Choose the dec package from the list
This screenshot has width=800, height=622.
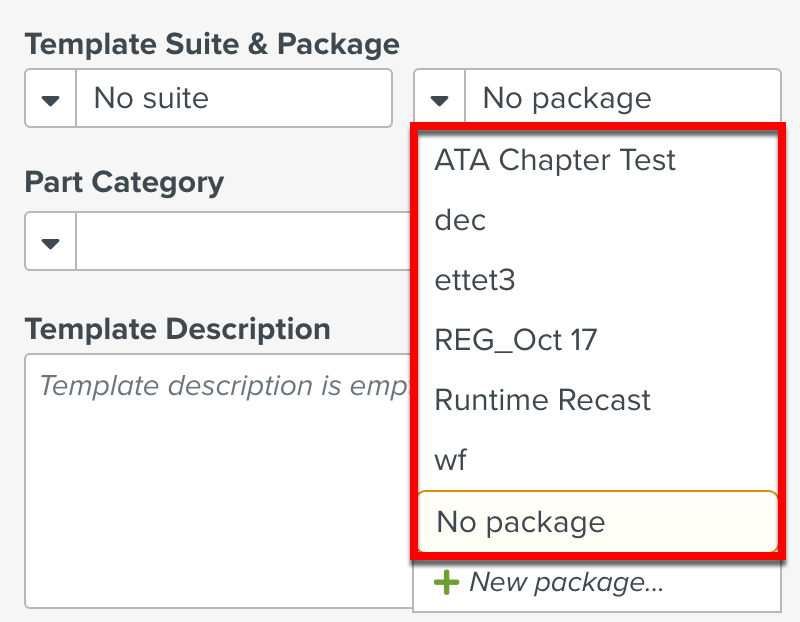click(x=460, y=220)
